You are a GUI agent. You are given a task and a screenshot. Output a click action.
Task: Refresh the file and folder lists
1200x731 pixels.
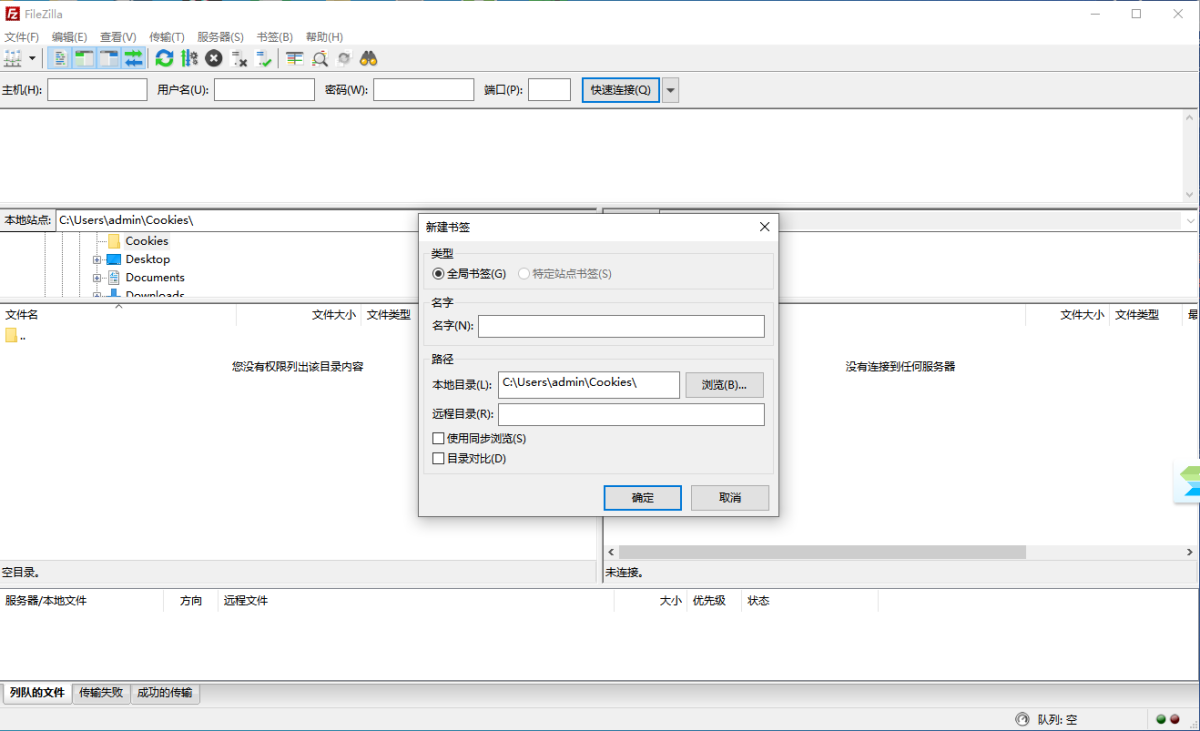163,58
